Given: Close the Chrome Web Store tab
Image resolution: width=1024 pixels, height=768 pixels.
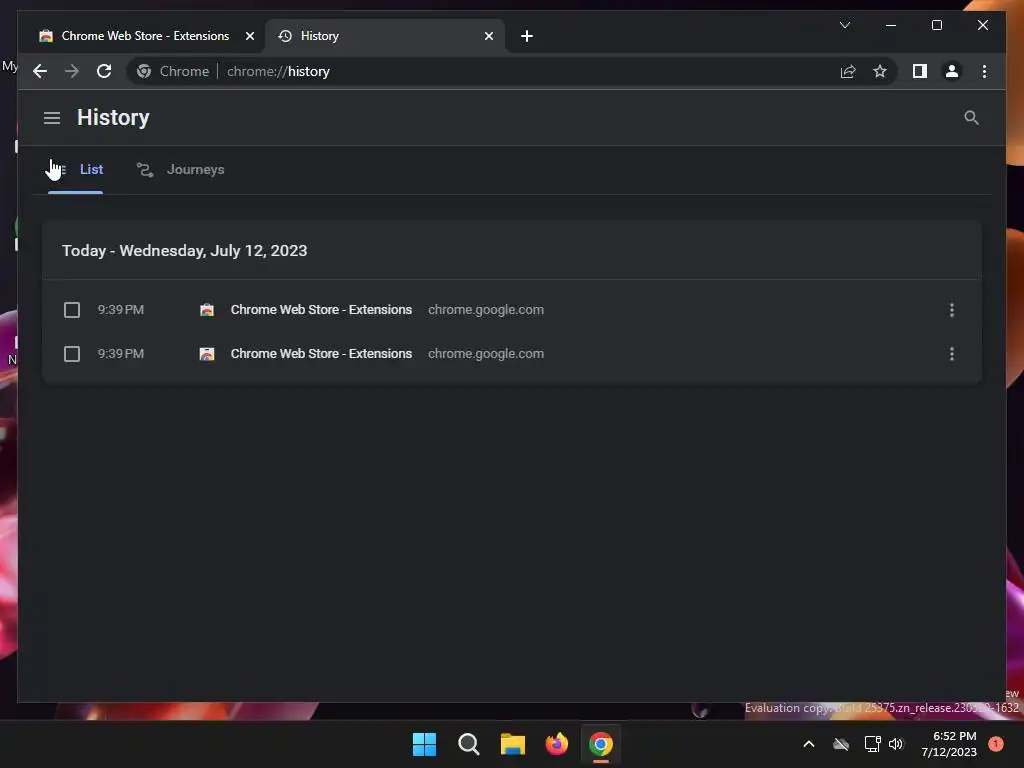Looking at the screenshot, I should tap(249, 36).
